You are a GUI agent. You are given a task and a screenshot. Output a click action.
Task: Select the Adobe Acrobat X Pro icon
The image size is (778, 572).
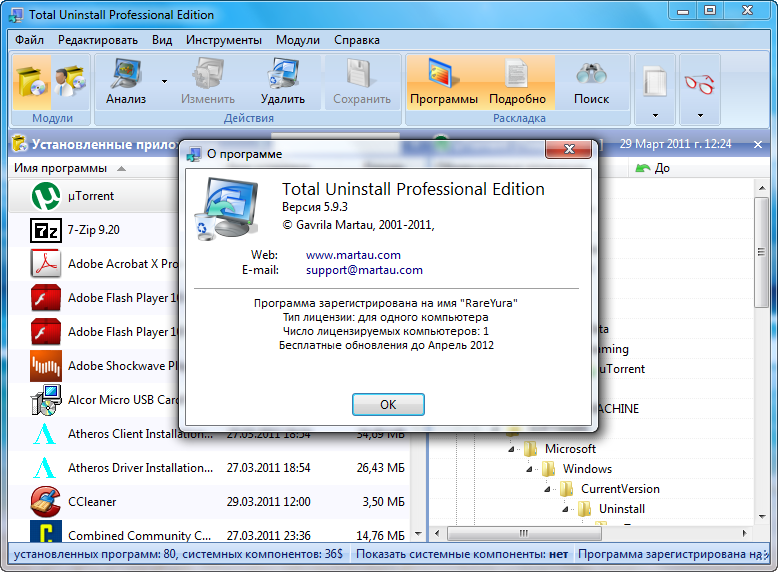click(x=46, y=263)
